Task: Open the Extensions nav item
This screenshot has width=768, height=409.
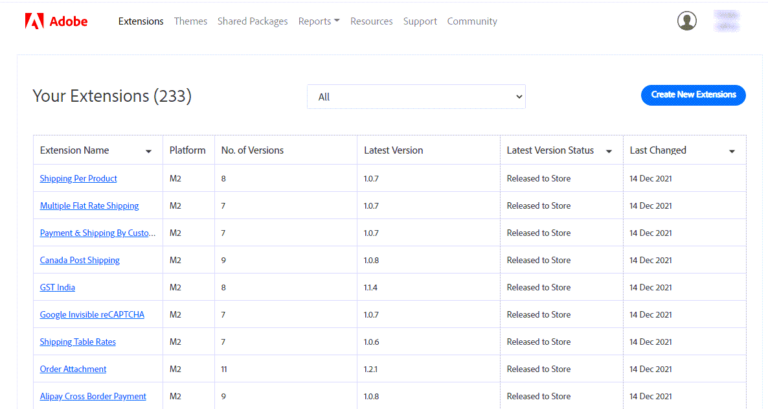Action: point(141,21)
